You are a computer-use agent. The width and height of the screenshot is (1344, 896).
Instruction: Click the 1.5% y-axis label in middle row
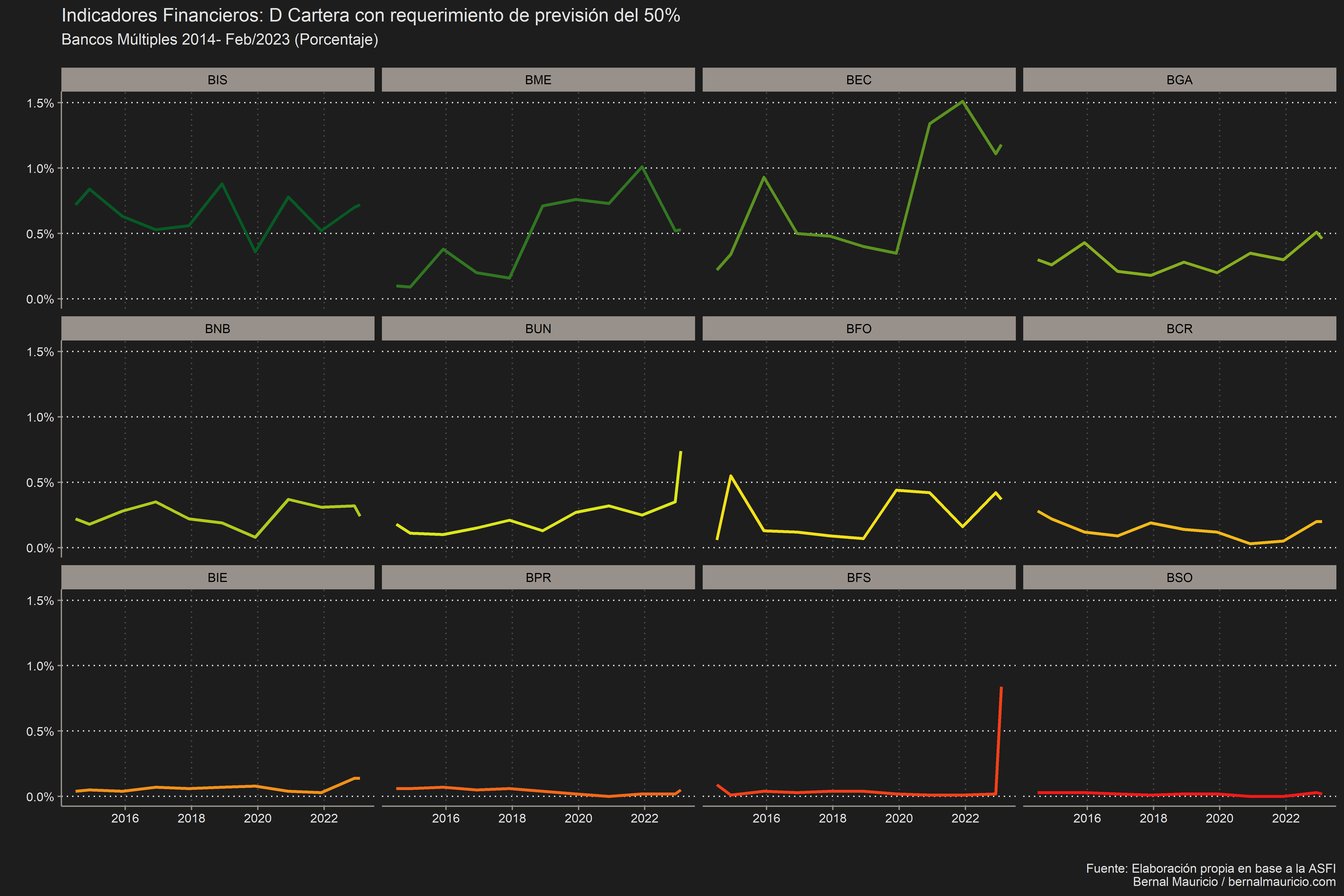40,351
